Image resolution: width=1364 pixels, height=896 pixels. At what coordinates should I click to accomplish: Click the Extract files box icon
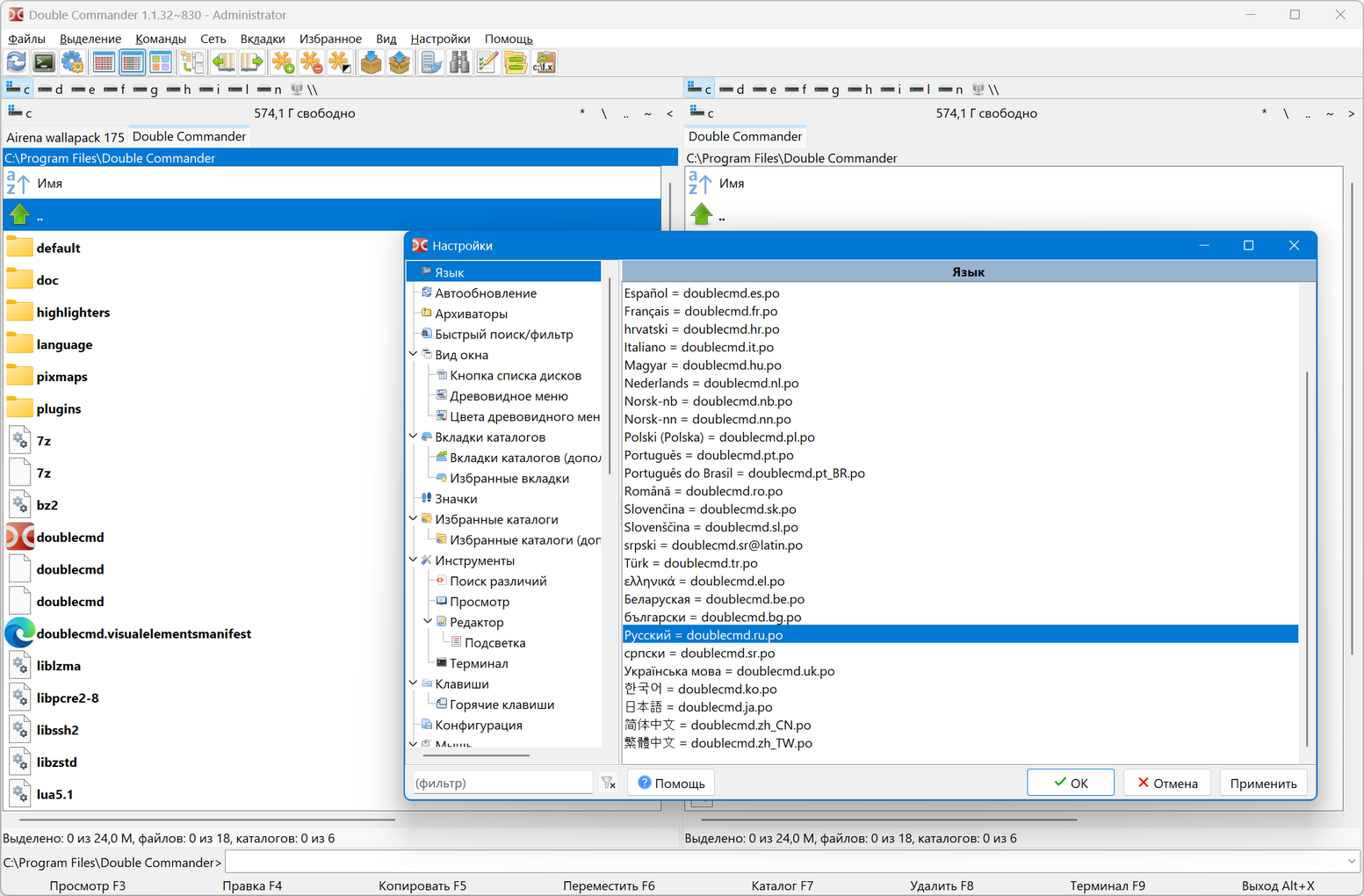tap(400, 62)
